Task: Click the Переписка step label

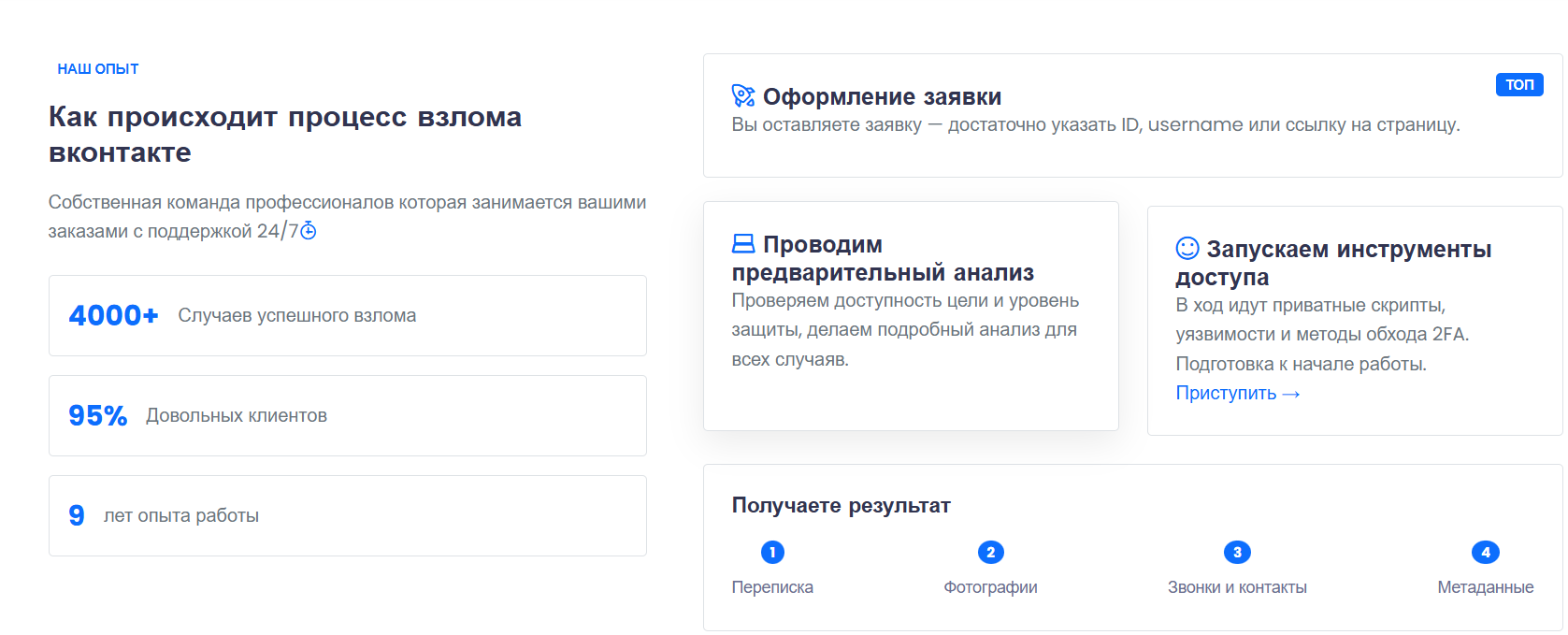Action: click(772, 587)
